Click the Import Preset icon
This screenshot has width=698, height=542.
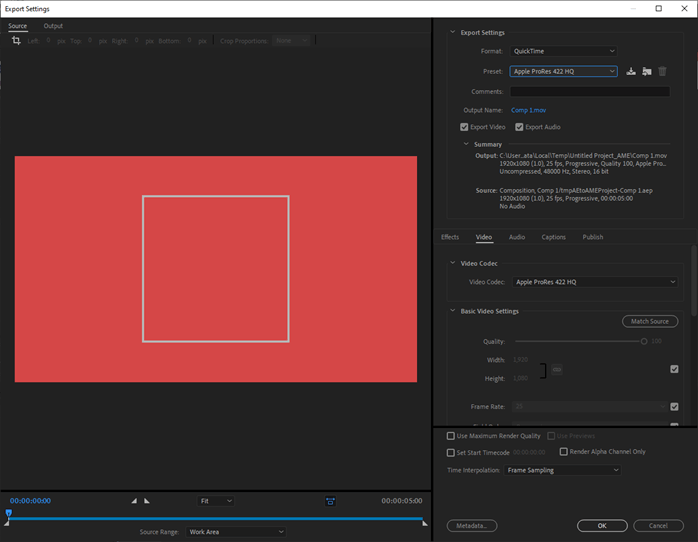(x=647, y=71)
